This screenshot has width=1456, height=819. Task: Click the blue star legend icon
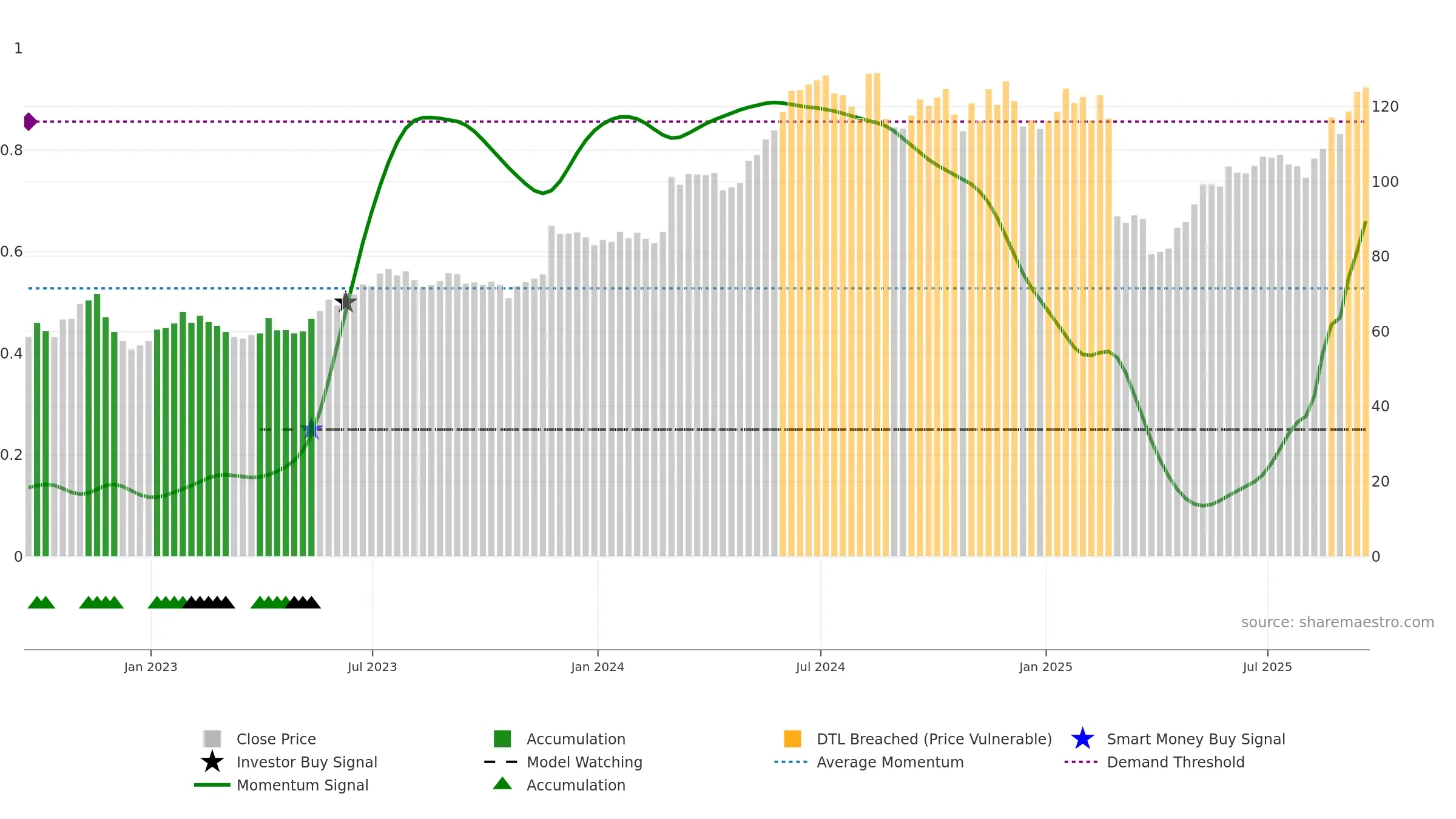[1082, 738]
